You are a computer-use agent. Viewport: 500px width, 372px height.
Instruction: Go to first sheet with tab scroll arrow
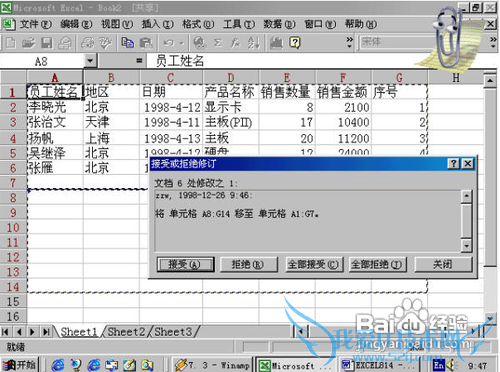5,332
